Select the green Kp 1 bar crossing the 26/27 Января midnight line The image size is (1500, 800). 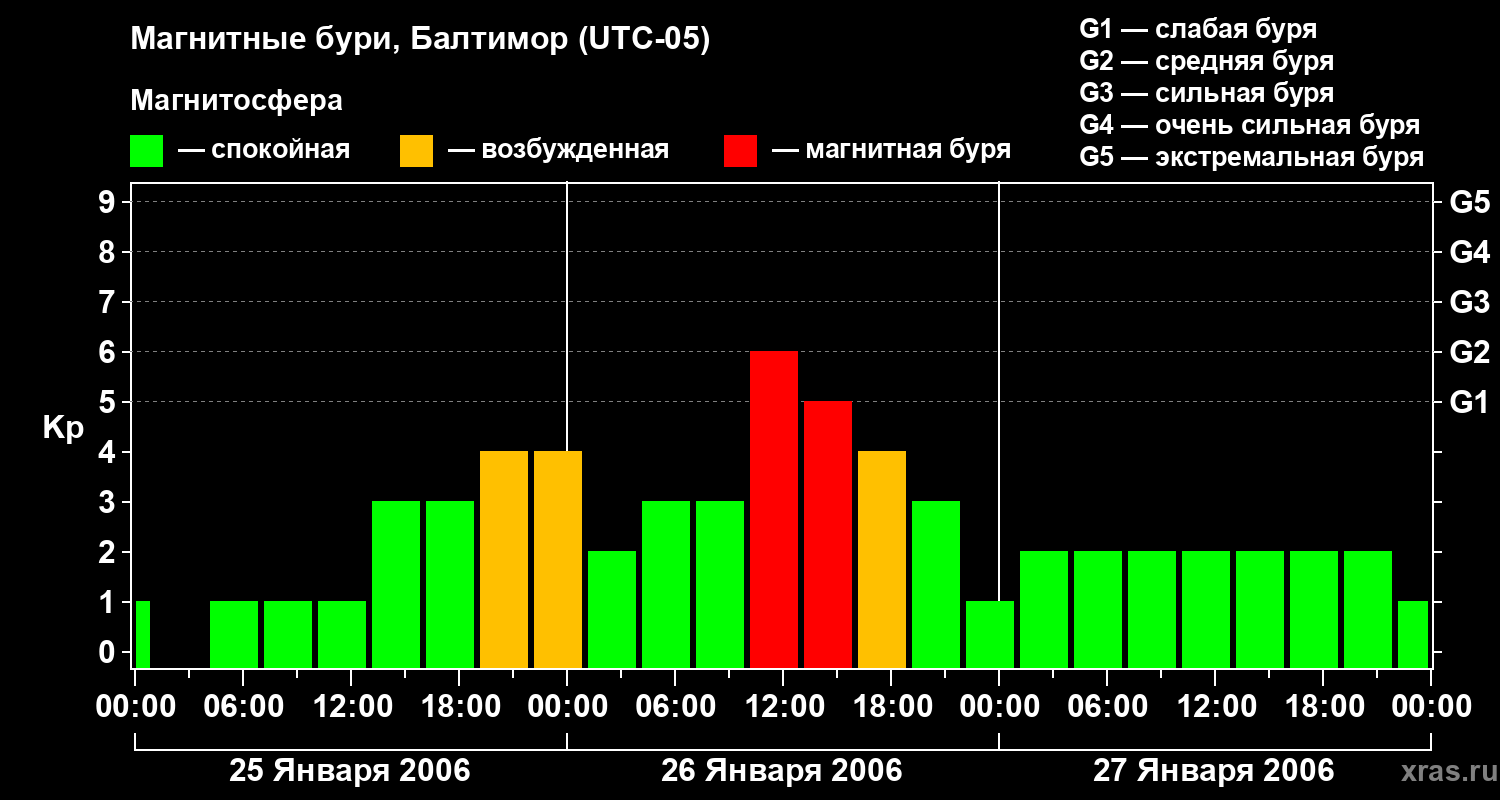990,635
